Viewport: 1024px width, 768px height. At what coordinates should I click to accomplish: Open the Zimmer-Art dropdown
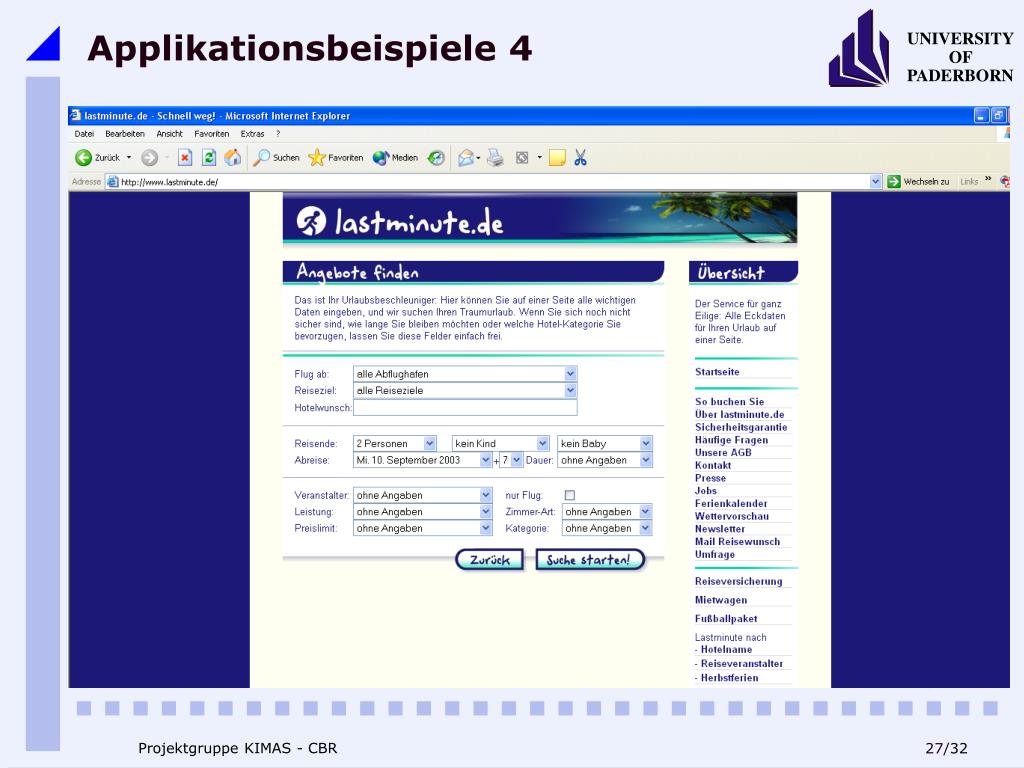(x=645, y=511)
